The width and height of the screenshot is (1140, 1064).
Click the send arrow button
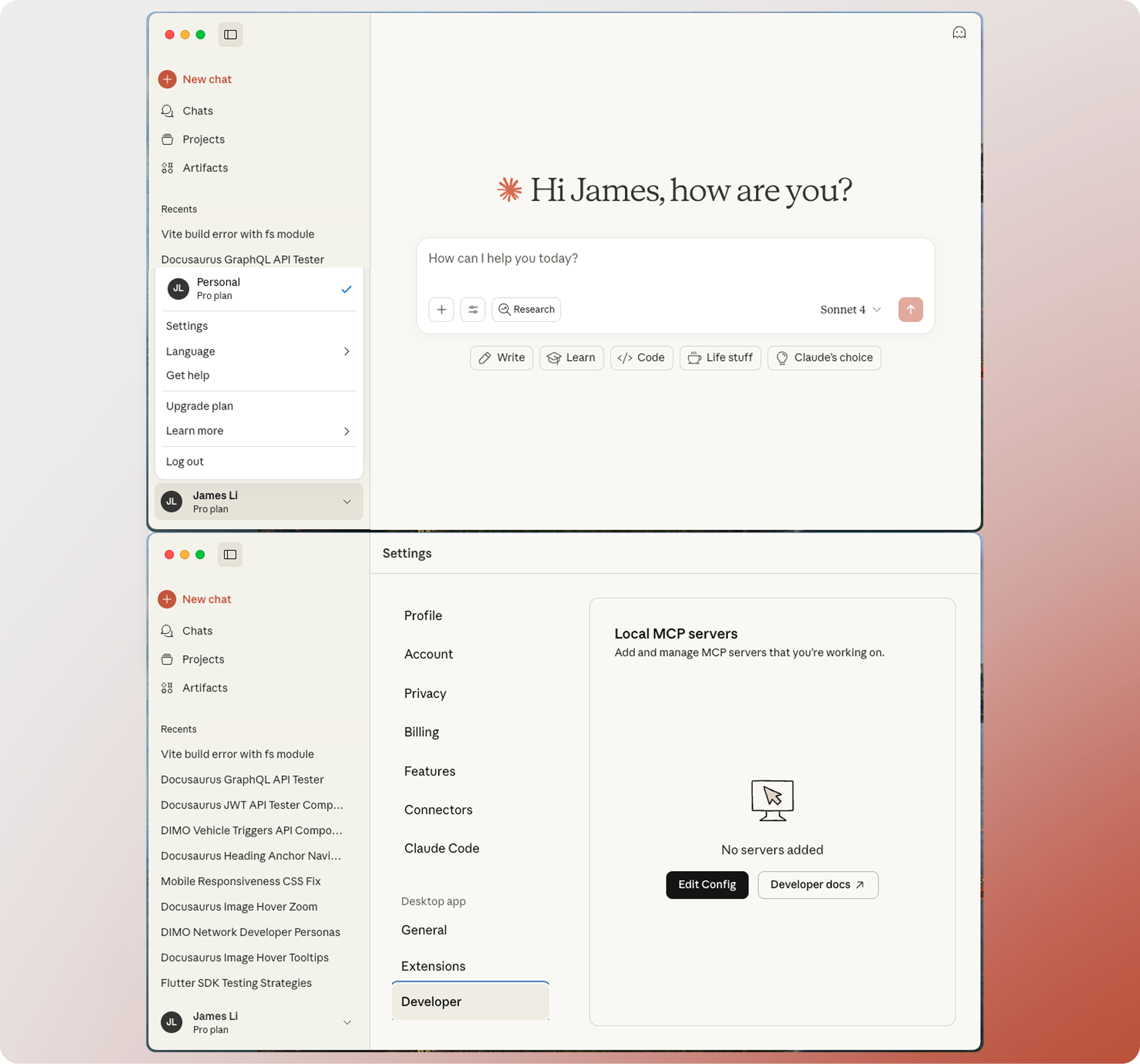coord(911,310)
